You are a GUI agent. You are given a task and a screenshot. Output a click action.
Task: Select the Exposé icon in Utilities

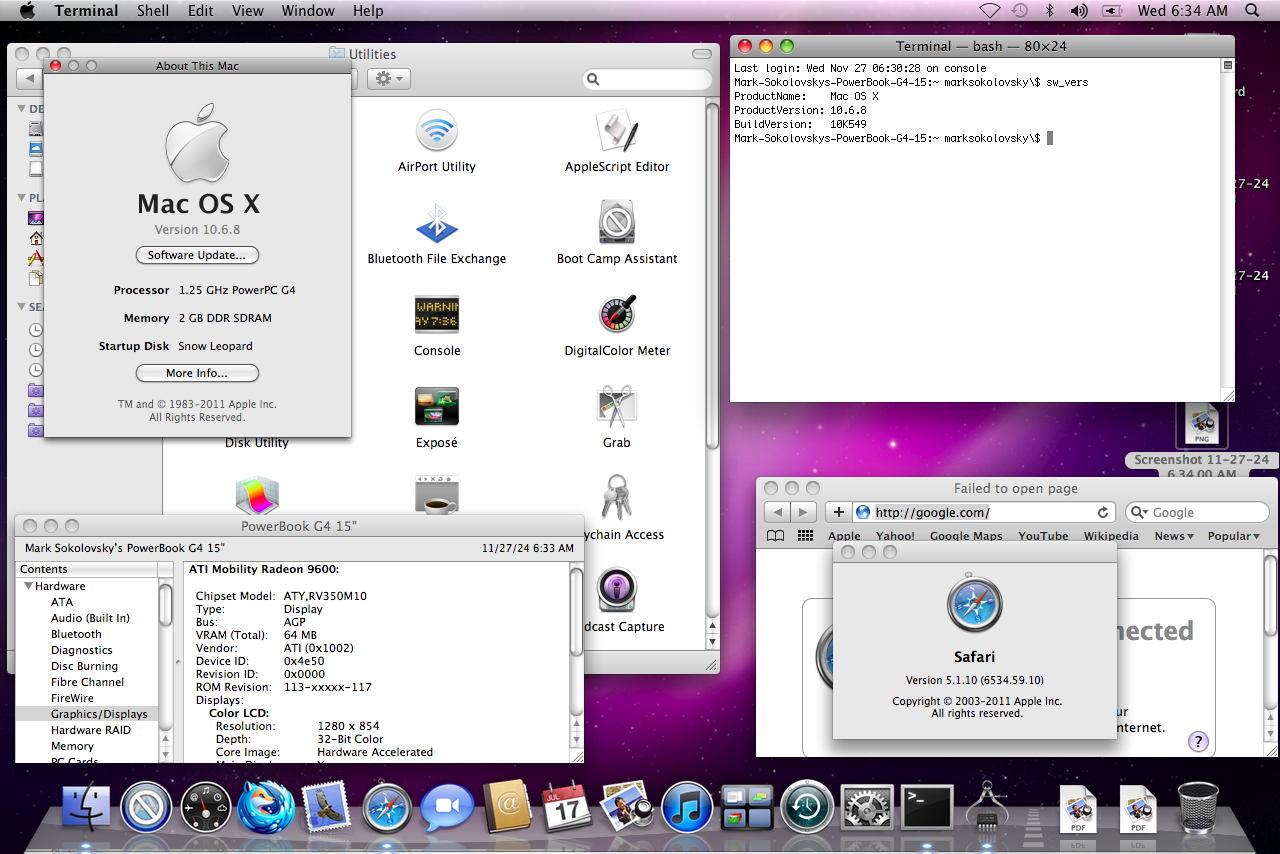click(x=437, y=407)
